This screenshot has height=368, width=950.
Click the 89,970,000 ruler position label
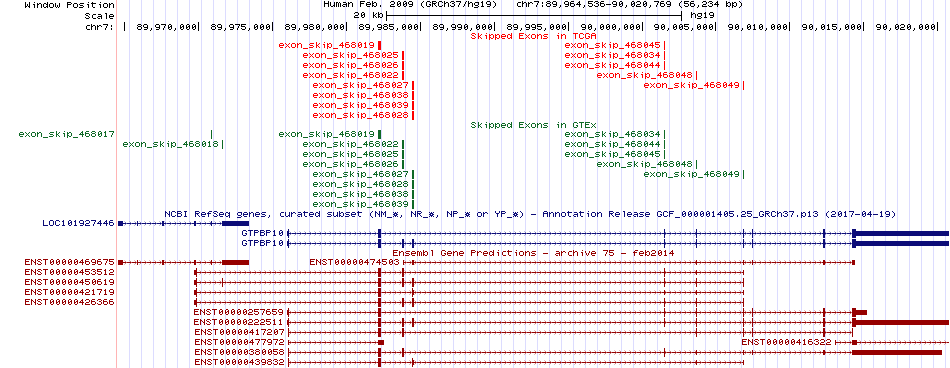click(167, 27)
